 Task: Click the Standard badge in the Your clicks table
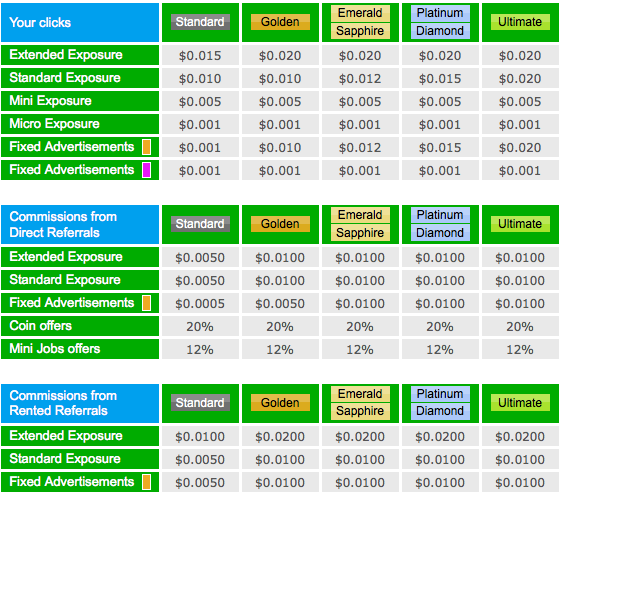point(200,22)
